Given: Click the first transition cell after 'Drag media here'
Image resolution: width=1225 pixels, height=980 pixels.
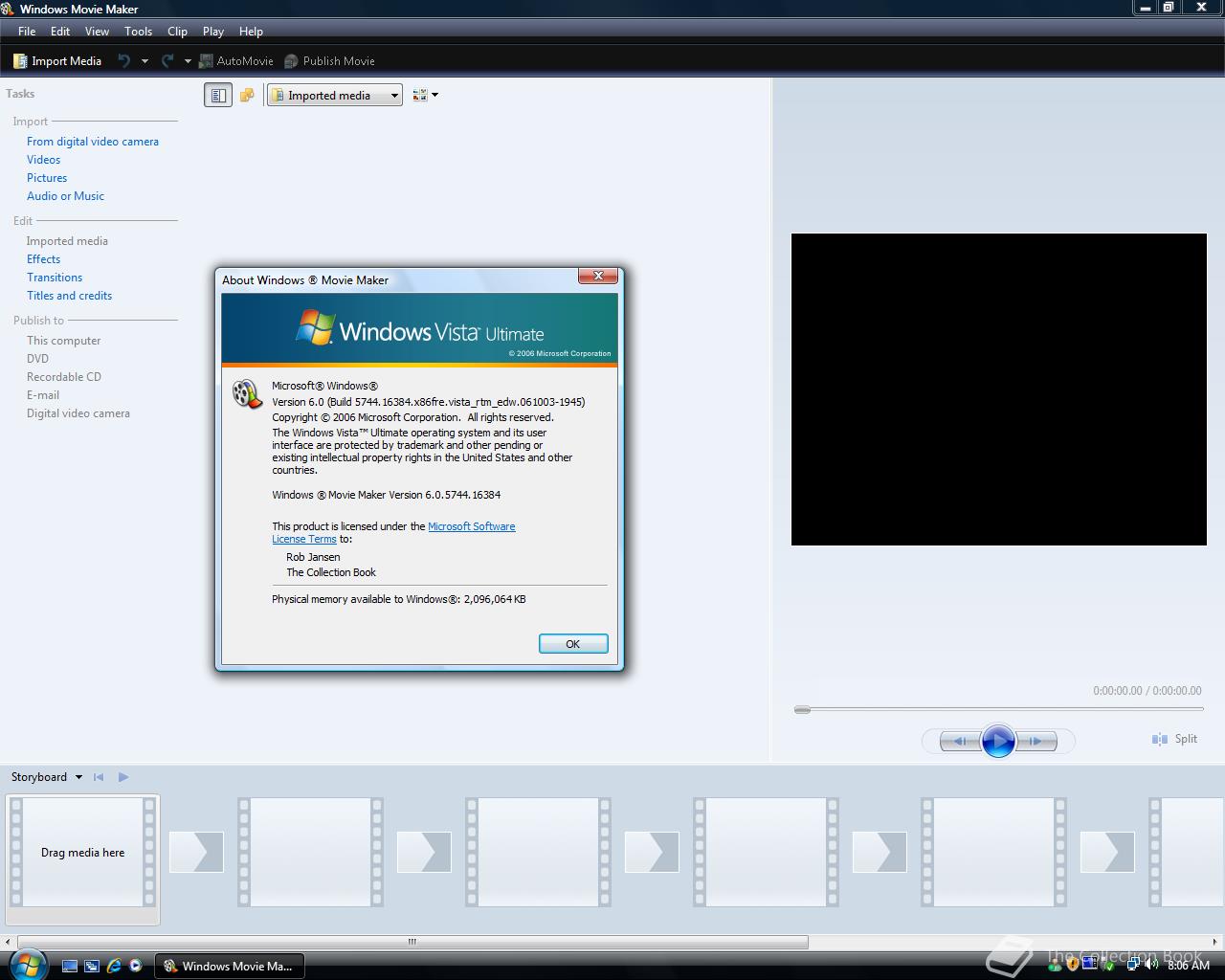Looking at the screenshot, I should (196, 852).
